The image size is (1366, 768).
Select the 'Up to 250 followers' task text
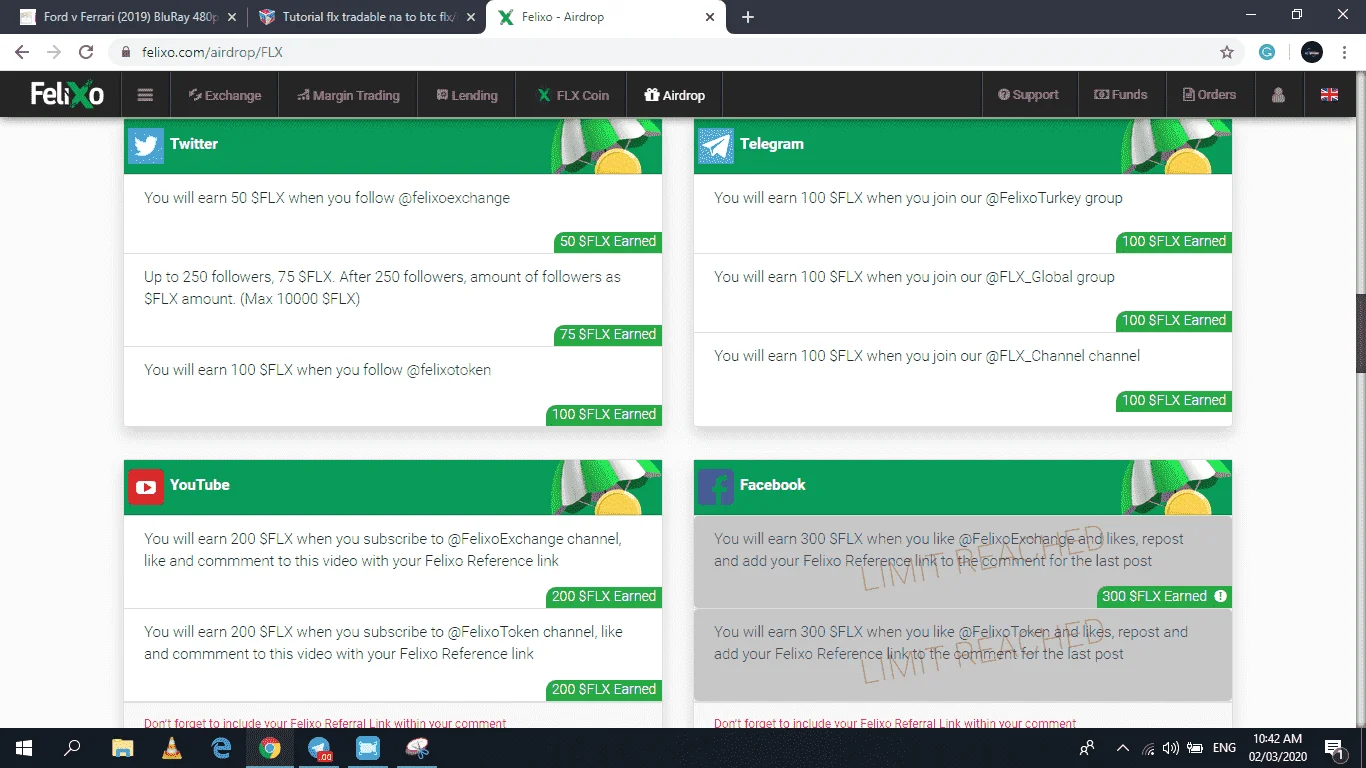click(382, 288)
